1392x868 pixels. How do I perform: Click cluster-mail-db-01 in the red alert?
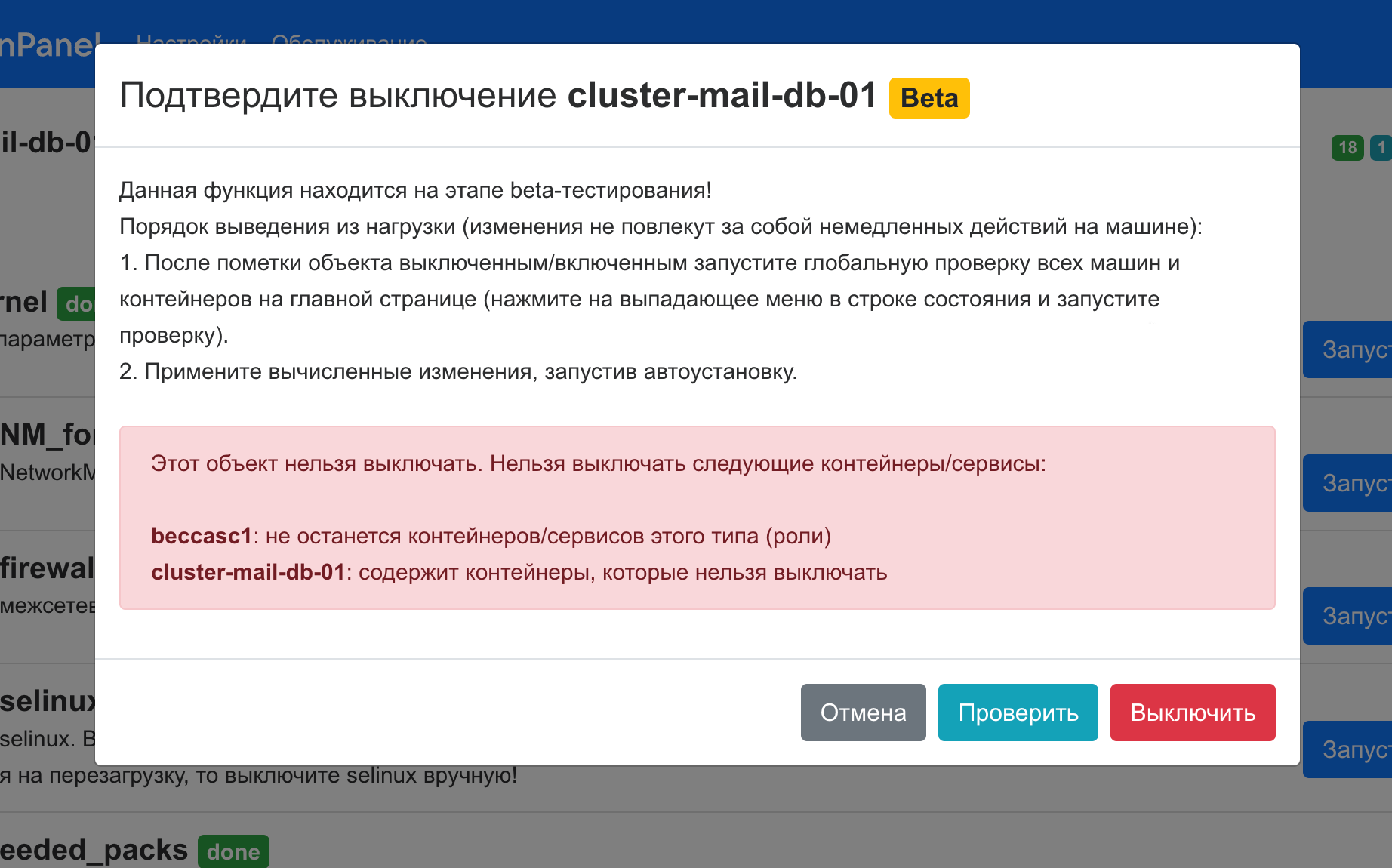click(248, 572)
